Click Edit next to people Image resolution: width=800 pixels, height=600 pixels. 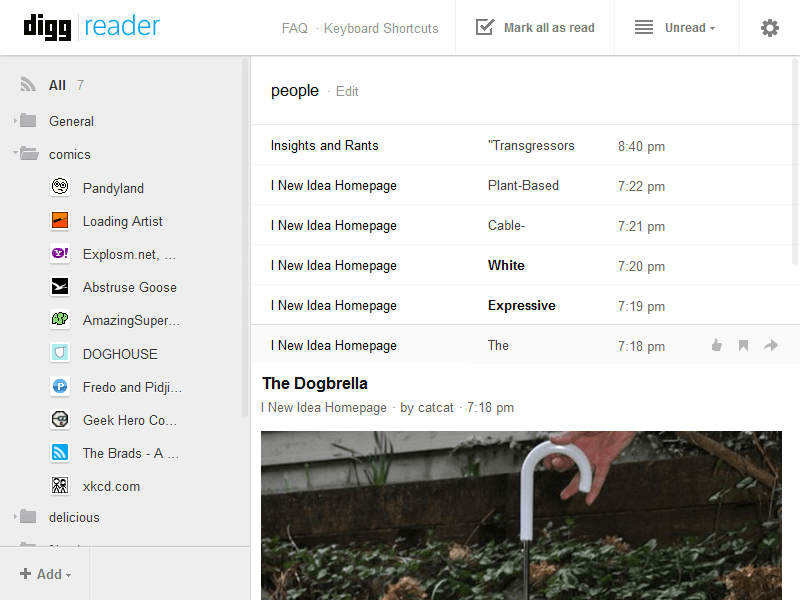tap(347, 91)
